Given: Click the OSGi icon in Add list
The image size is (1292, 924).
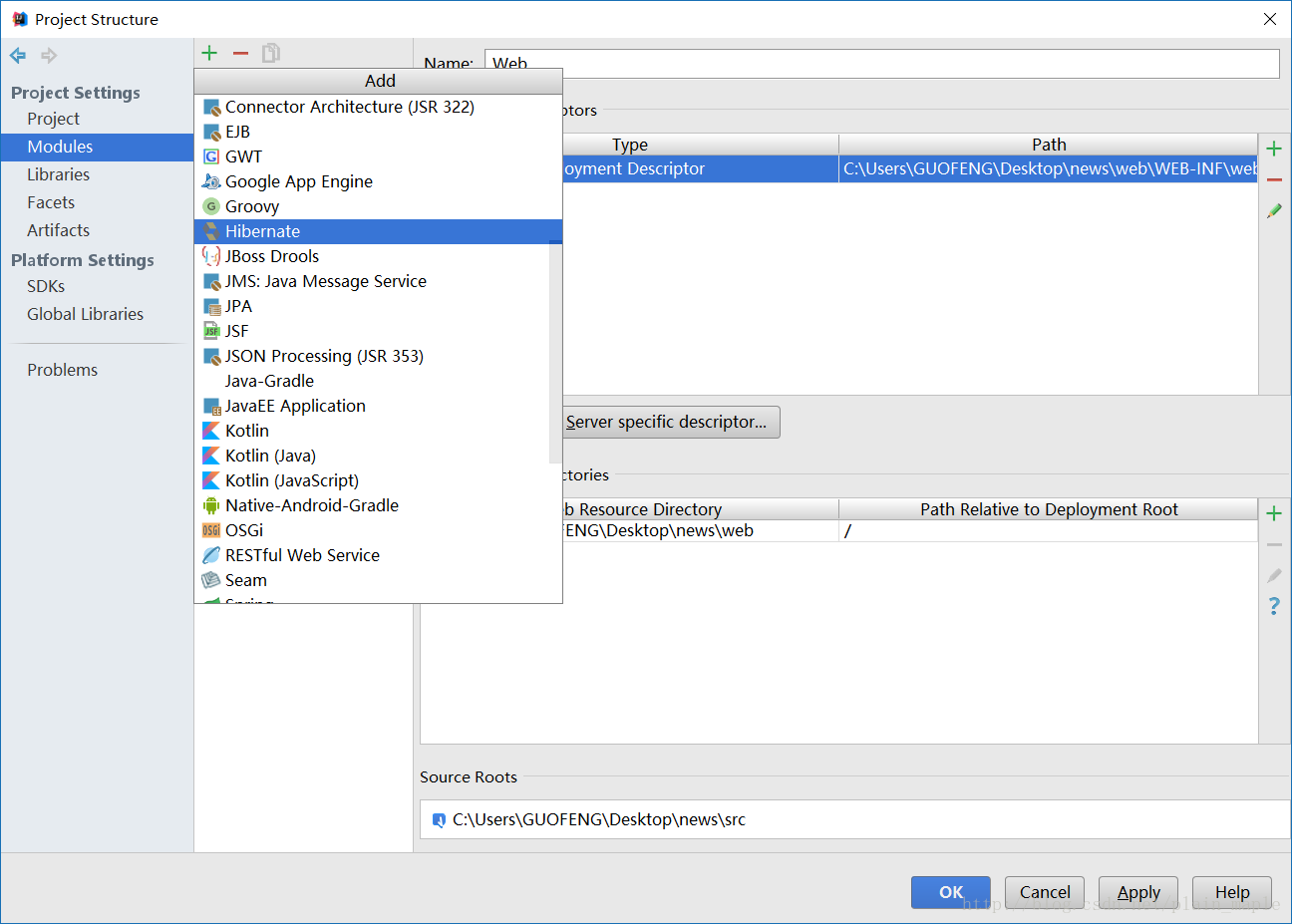Looking at the screenshot, I should [x=211, y=530].
